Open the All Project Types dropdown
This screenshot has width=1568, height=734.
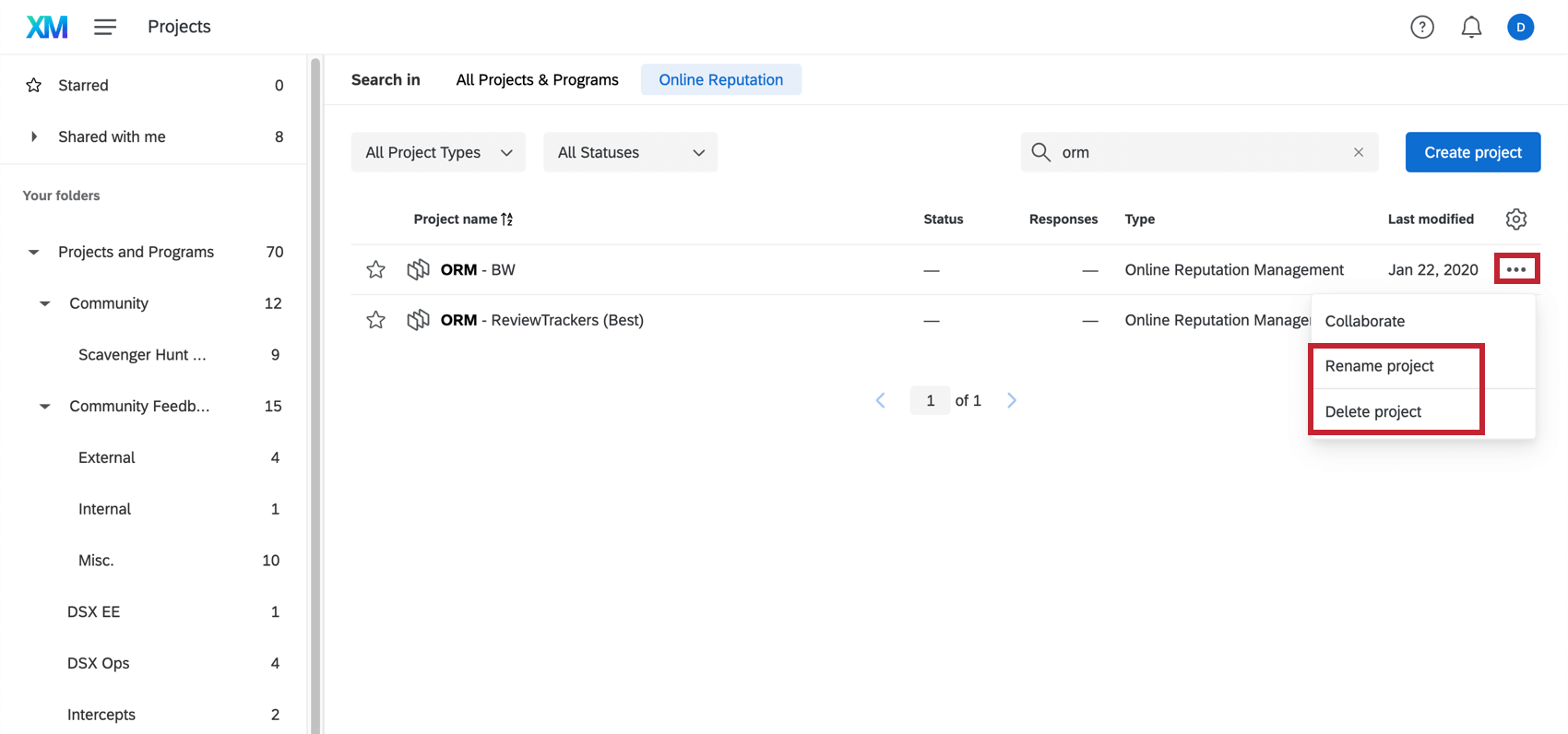tap(438, 152)
